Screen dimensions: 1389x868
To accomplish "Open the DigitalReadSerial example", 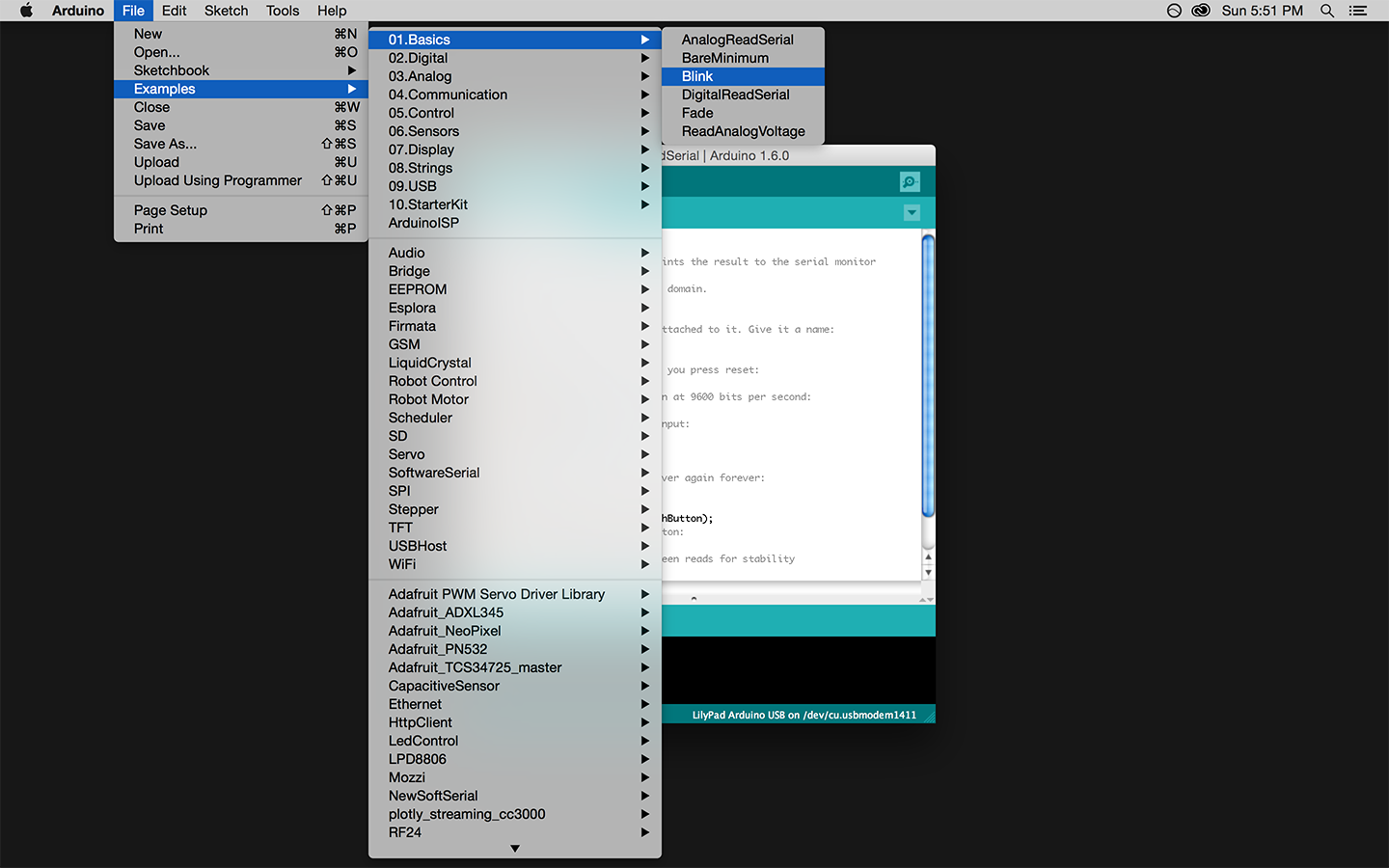I will tap(743, 95).
